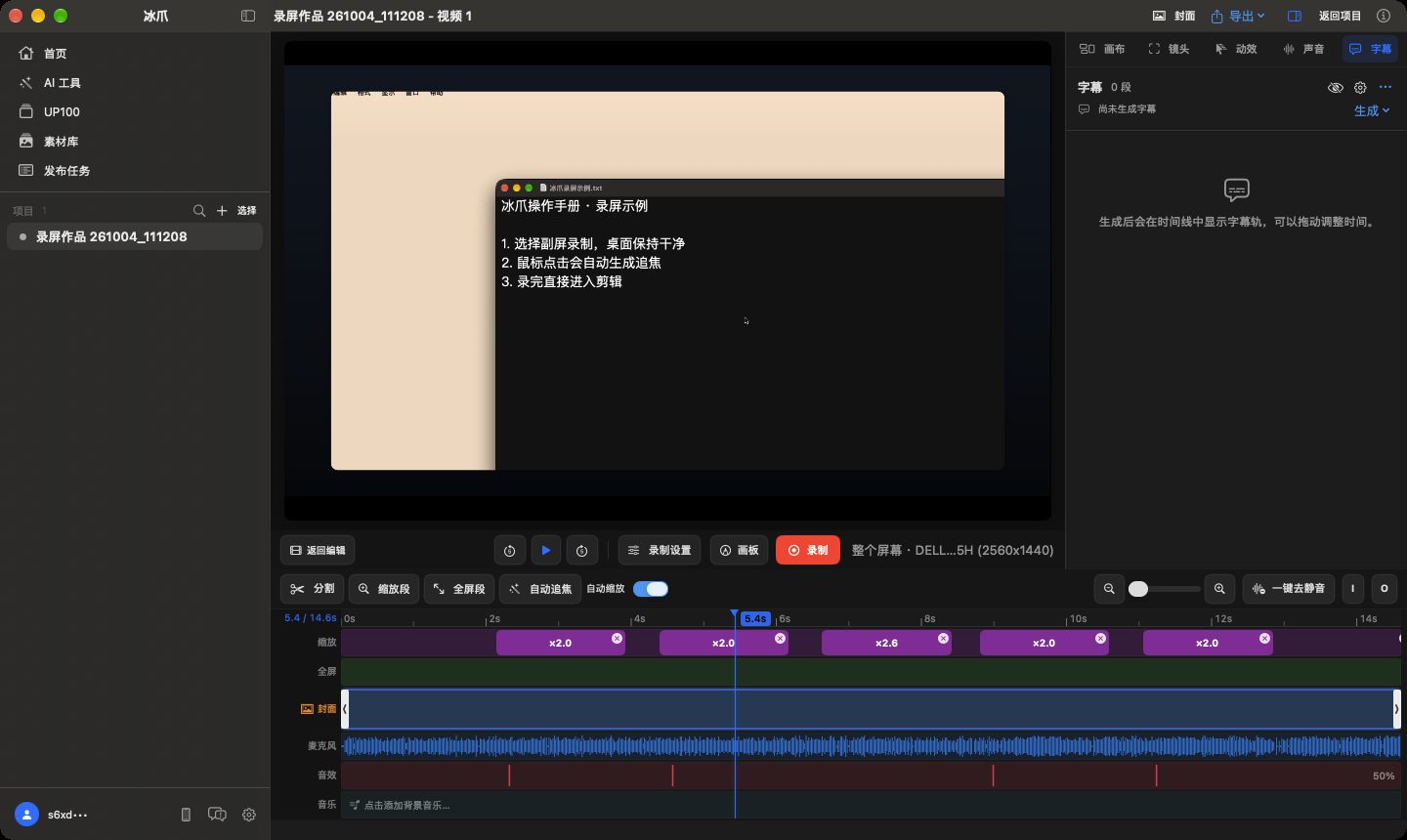
Task: Toggle the 自动缩放 switch
Action: tap(651, 589)
